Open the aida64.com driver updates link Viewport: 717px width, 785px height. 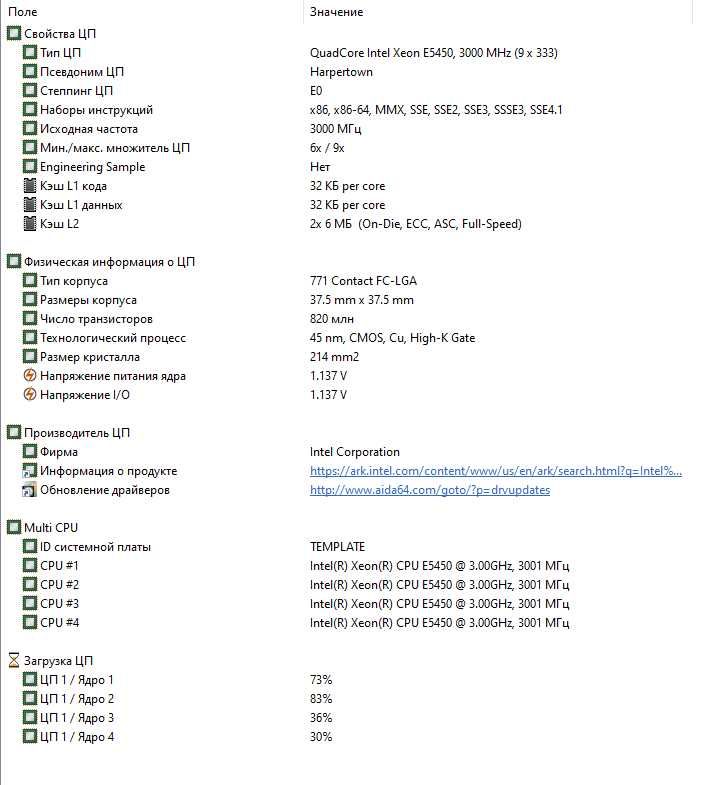point(430,490)
